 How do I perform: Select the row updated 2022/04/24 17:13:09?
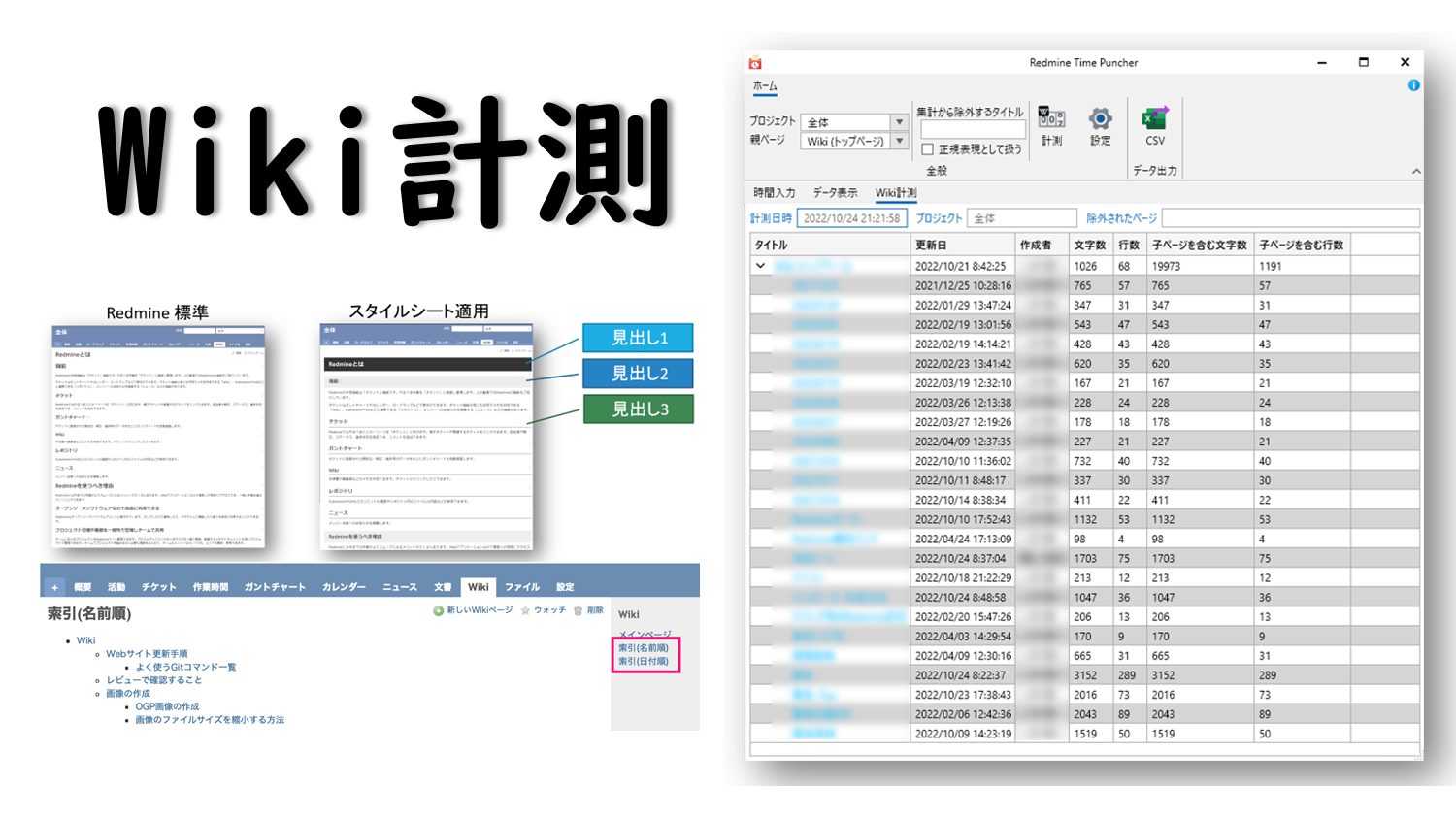click(1084, 539)
